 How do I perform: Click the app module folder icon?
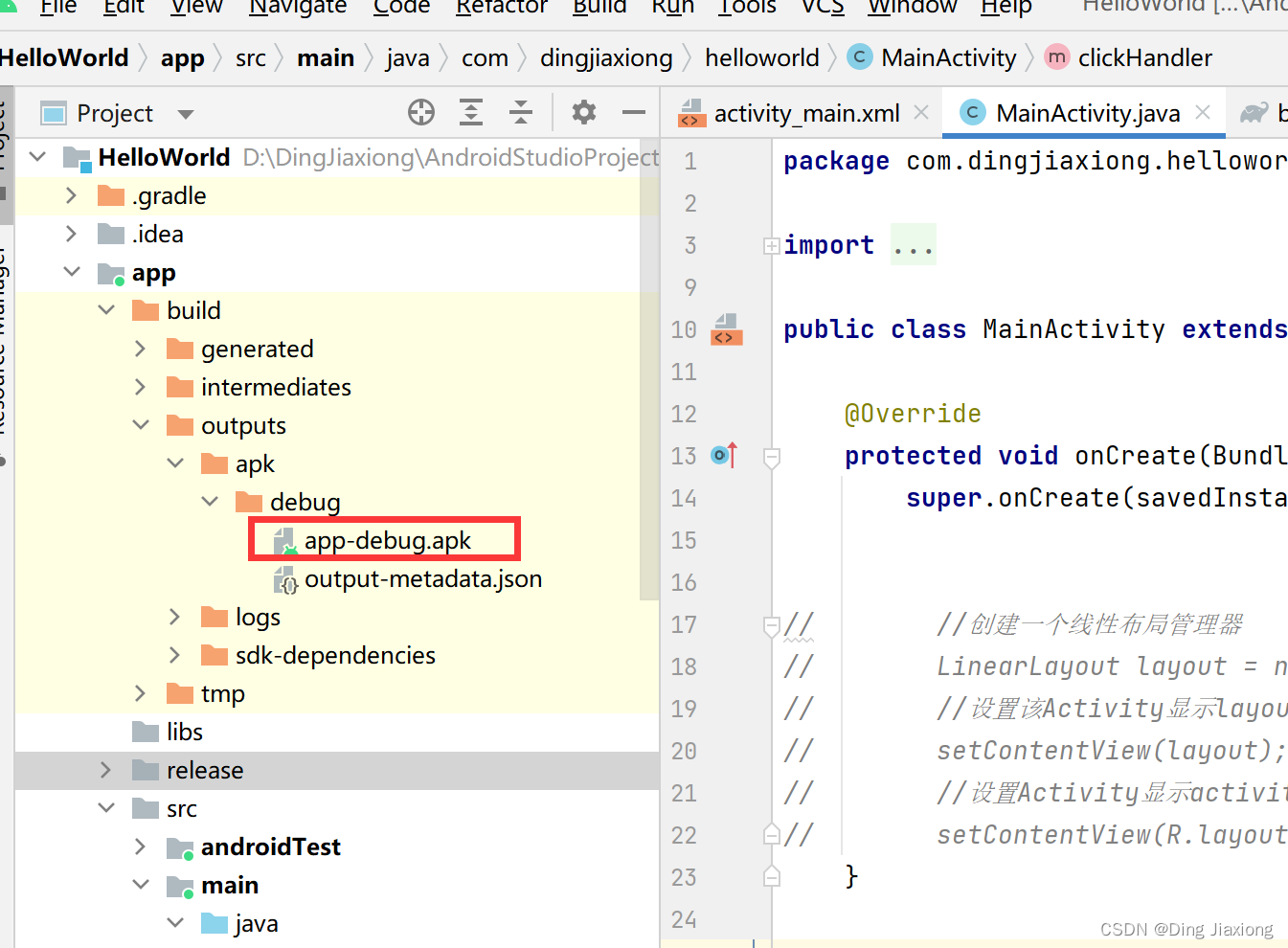[x=111, y=274]
